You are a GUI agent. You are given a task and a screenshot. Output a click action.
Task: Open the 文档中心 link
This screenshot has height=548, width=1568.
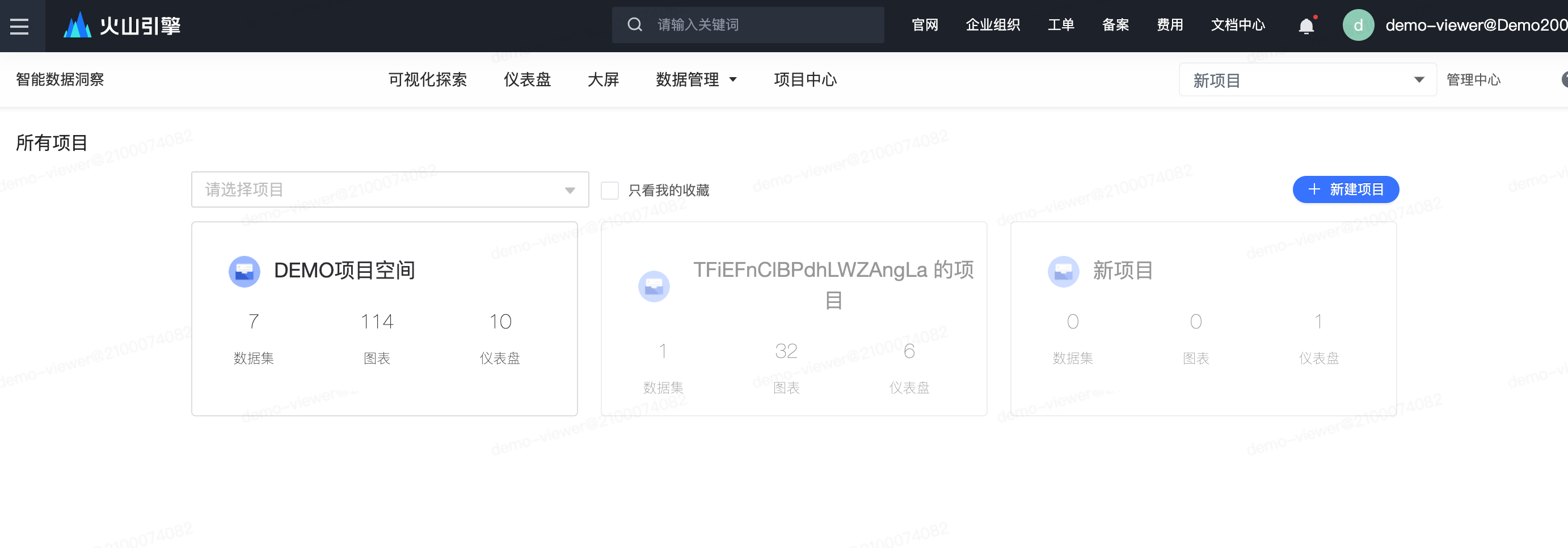tap(1237, 25)
